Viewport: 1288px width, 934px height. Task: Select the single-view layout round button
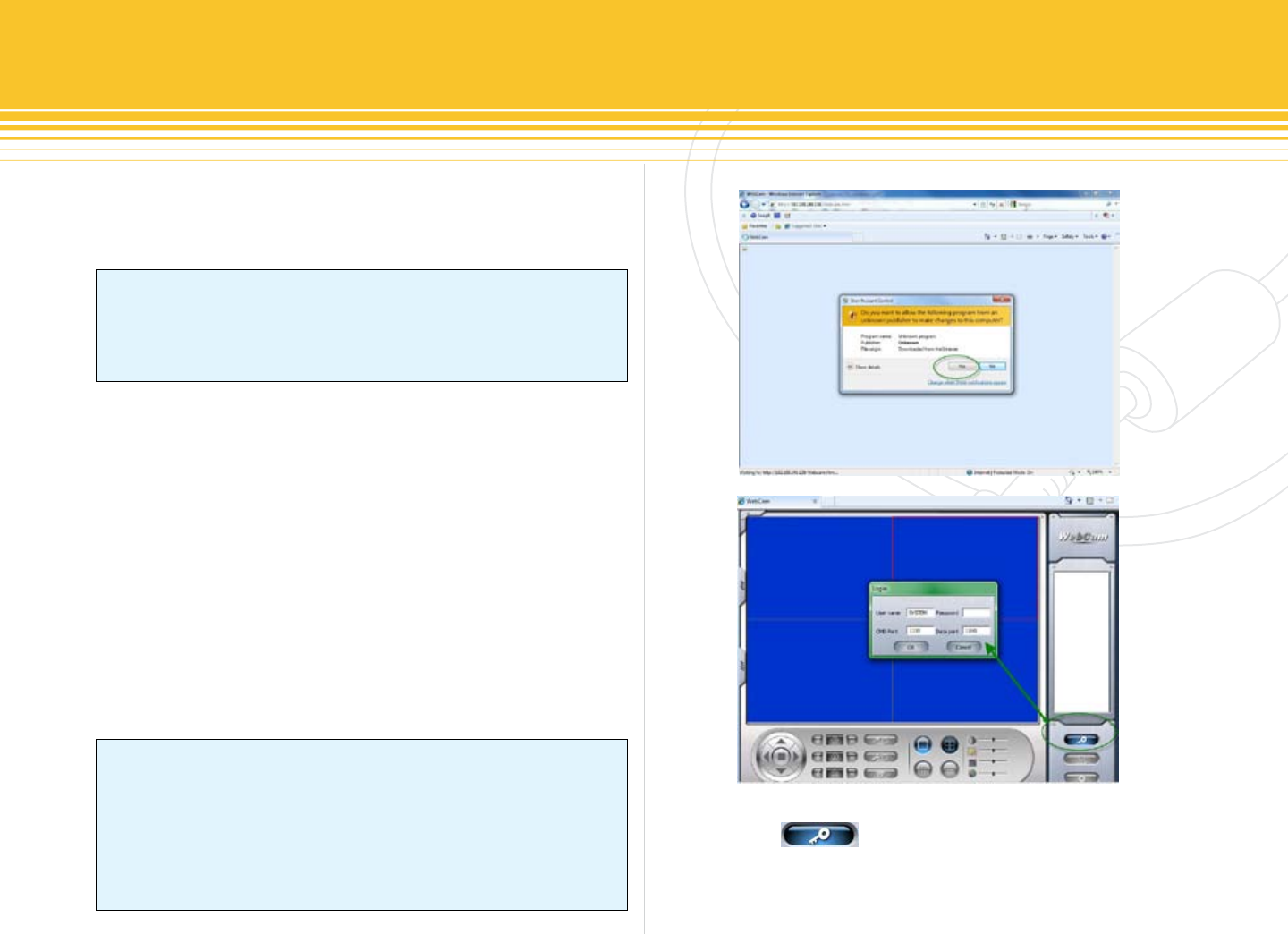(923, 744)
